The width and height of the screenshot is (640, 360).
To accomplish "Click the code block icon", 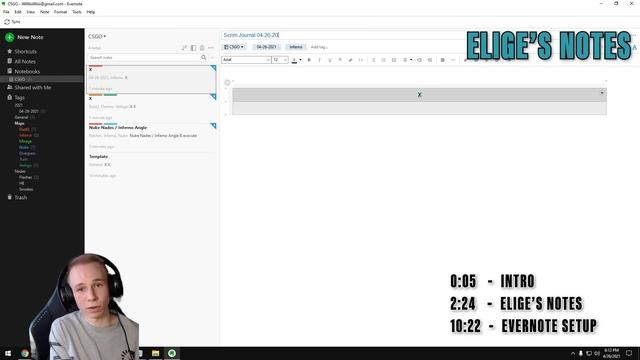I will 361,60.
